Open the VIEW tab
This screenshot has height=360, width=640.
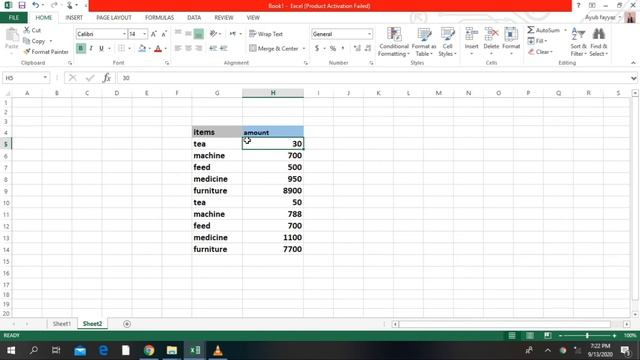253,18
